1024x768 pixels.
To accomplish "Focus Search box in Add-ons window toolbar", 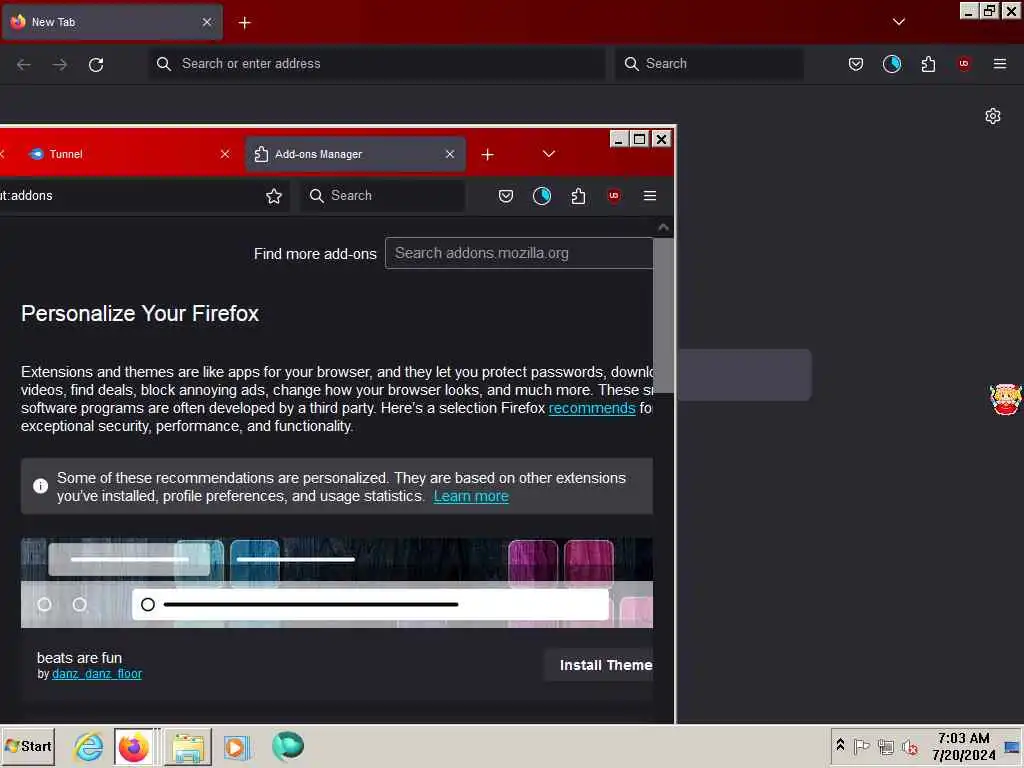I will coord(382,196).
